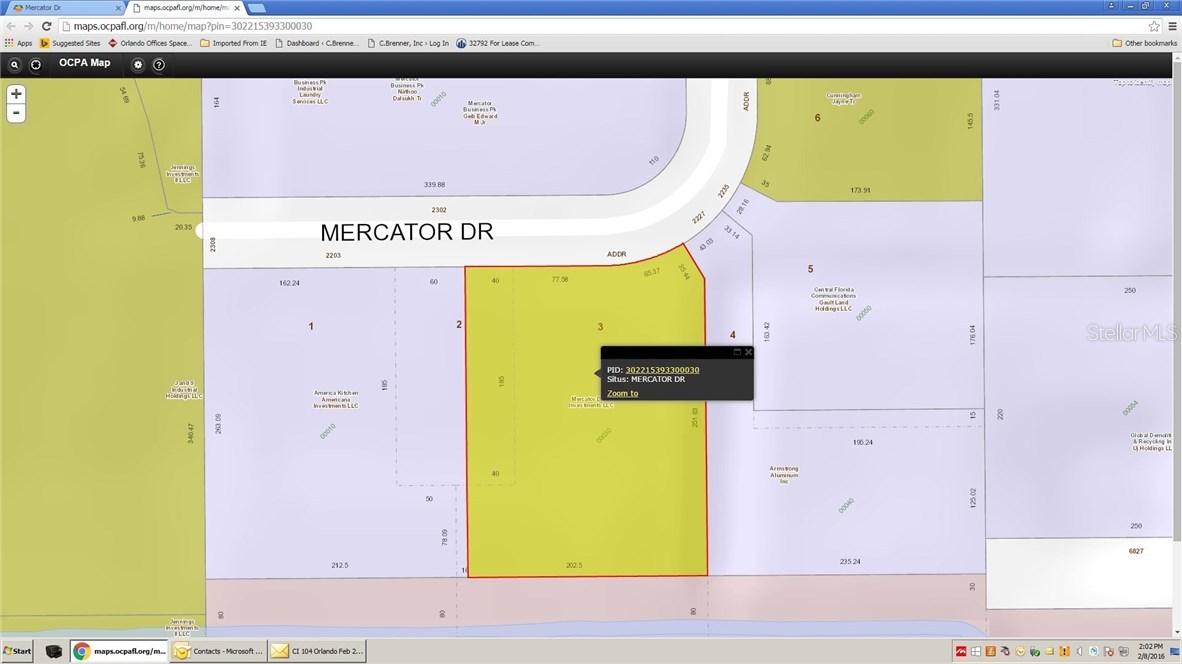Bookmark this page with the star icon

click(1154, 26)
